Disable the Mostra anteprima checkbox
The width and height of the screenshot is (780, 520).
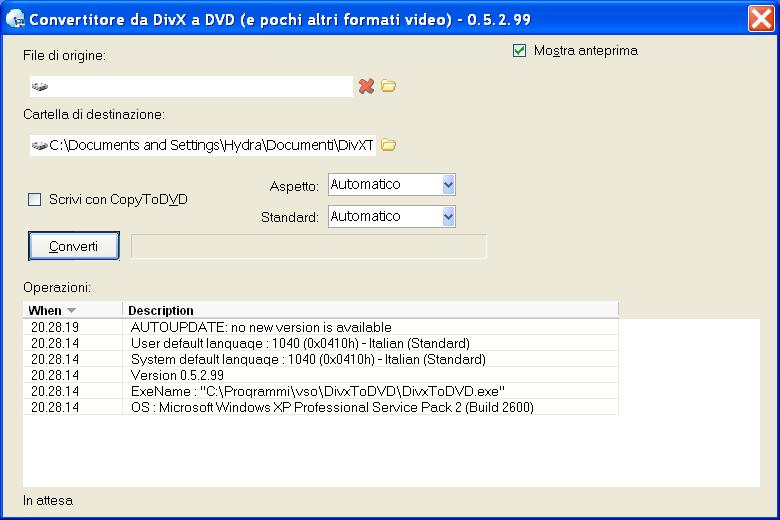pos(519,51)
